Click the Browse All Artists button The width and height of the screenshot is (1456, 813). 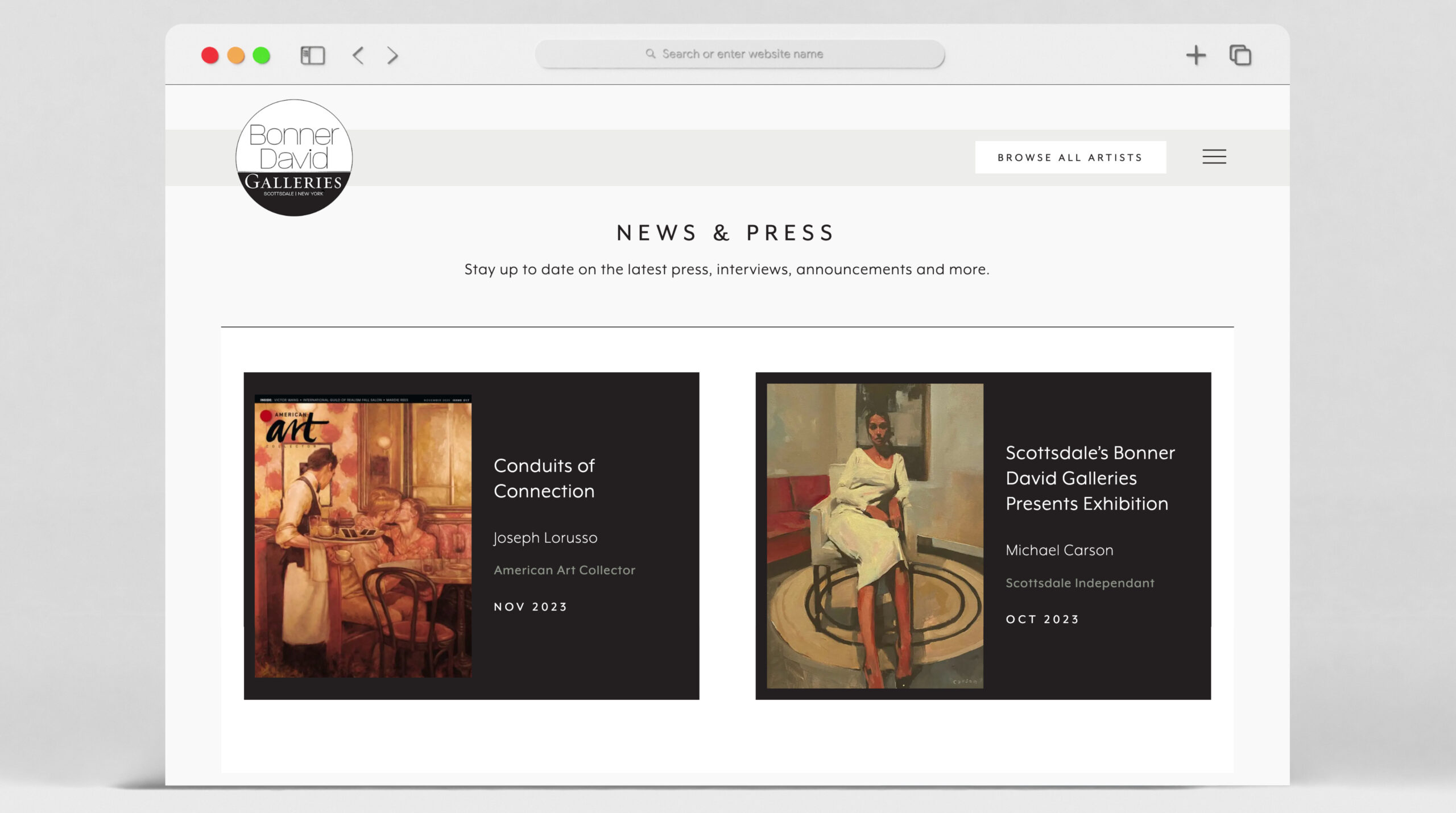coord(1070,157)
